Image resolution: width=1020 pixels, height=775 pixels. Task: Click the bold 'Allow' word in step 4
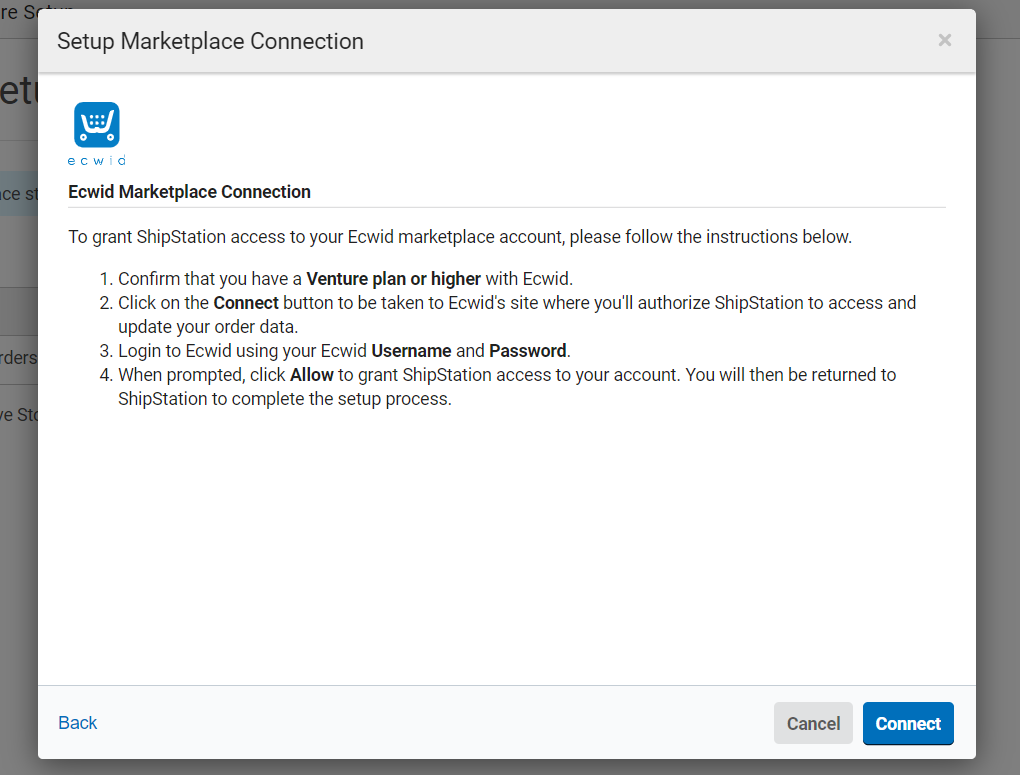[x=312, y=375]
